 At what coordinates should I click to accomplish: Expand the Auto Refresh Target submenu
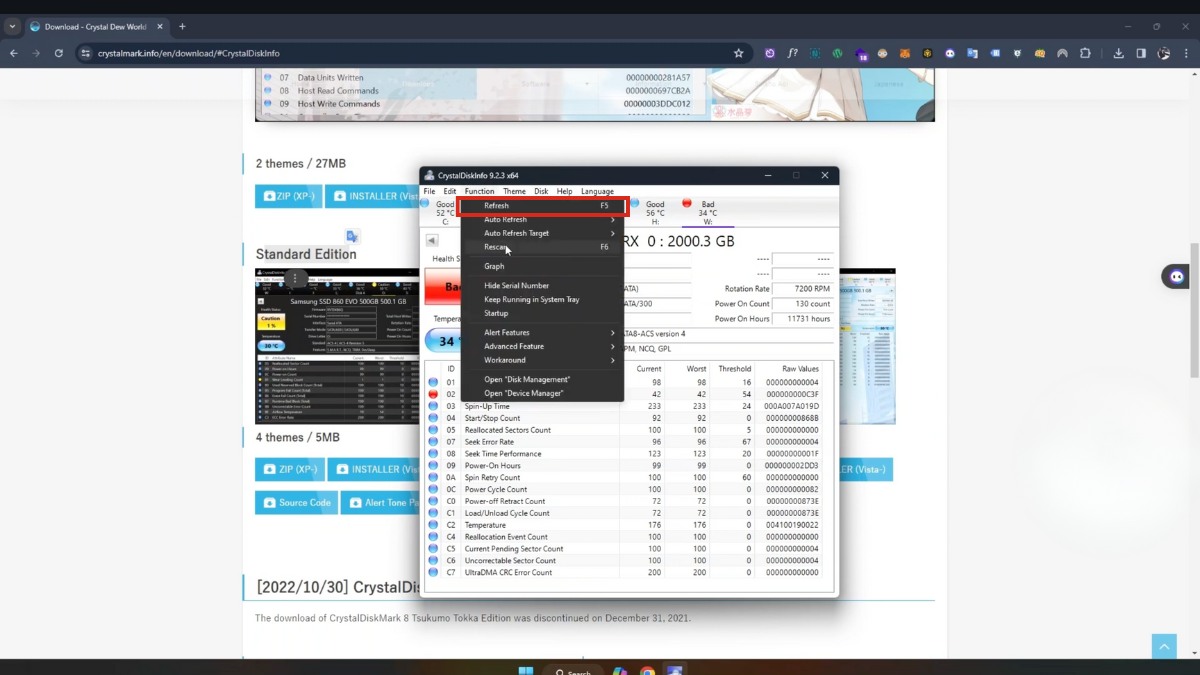542,233
